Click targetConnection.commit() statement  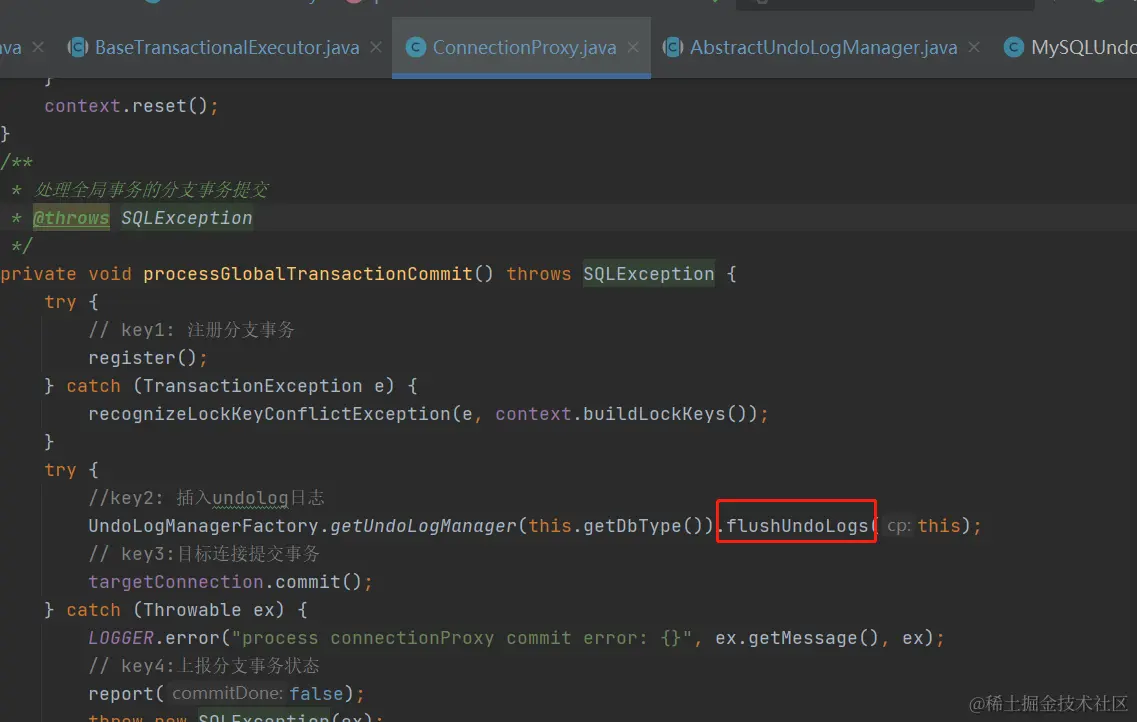click(x=230, y=582)
